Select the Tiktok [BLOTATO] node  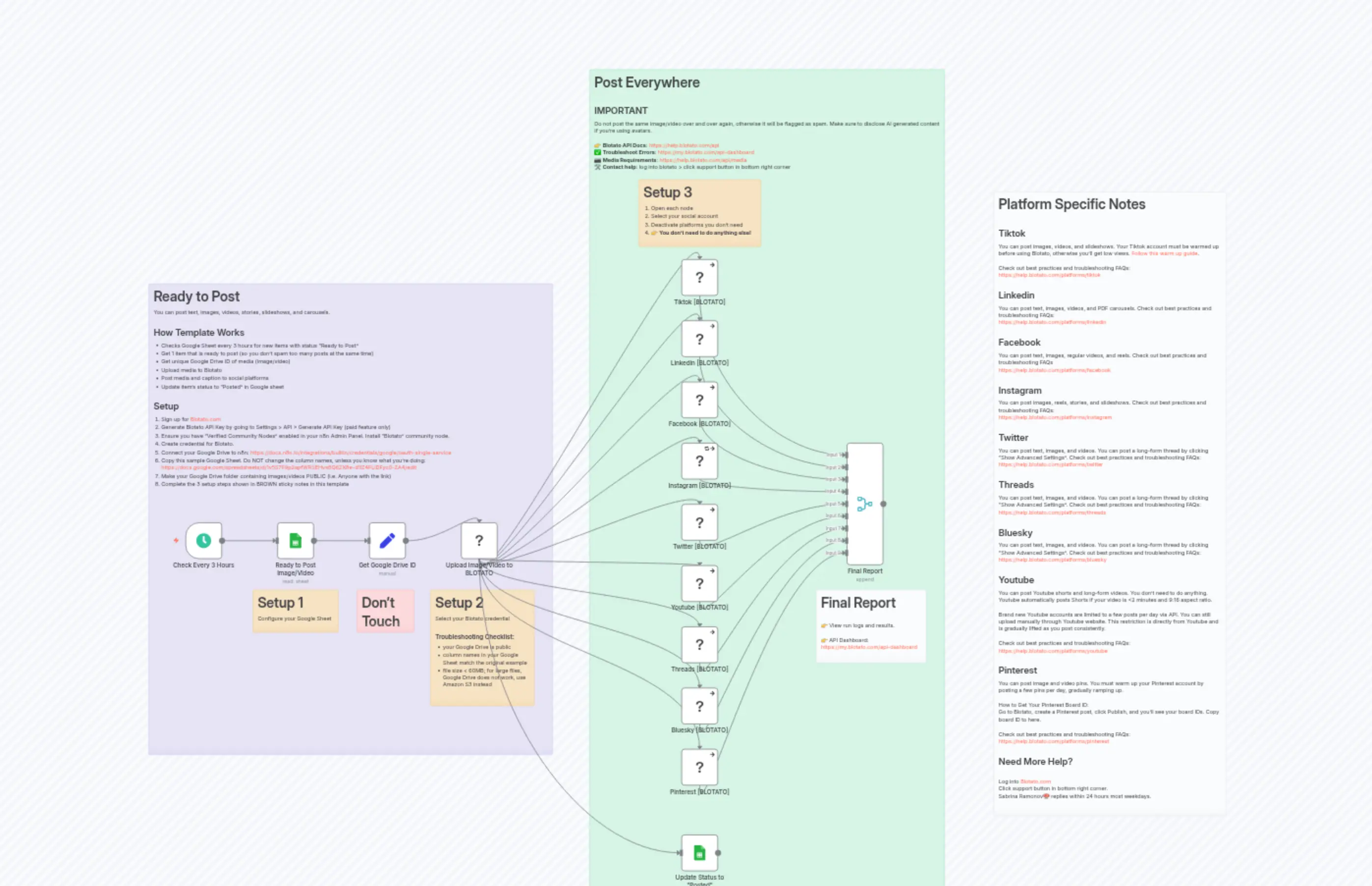699,277
